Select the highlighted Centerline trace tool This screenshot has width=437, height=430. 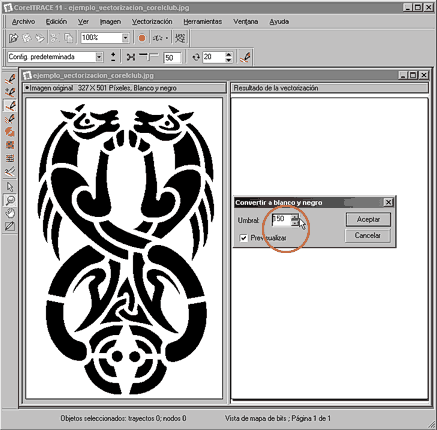10,106
